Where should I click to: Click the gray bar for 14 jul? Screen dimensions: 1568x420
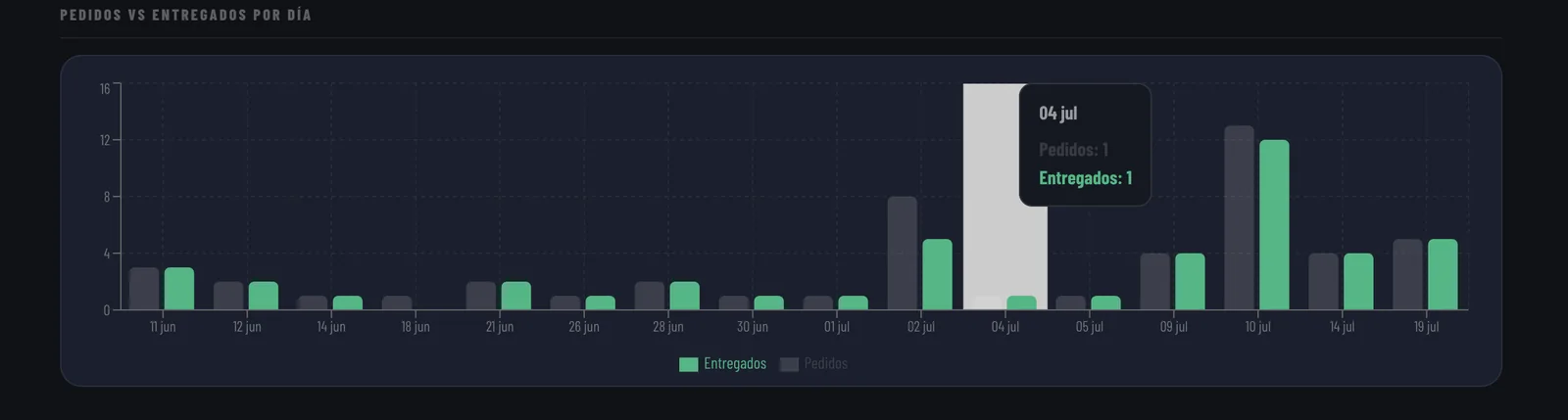point(1323,281)
